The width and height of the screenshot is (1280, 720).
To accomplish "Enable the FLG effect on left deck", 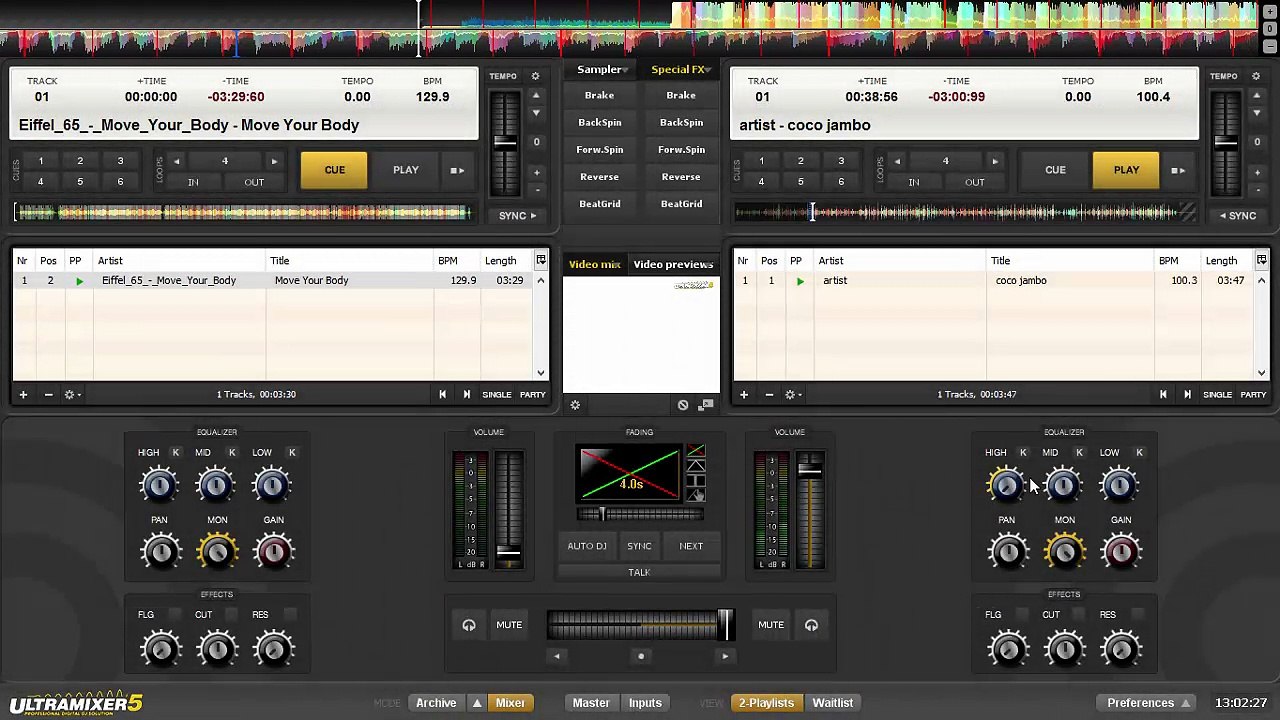I will [x=175, y=614].
